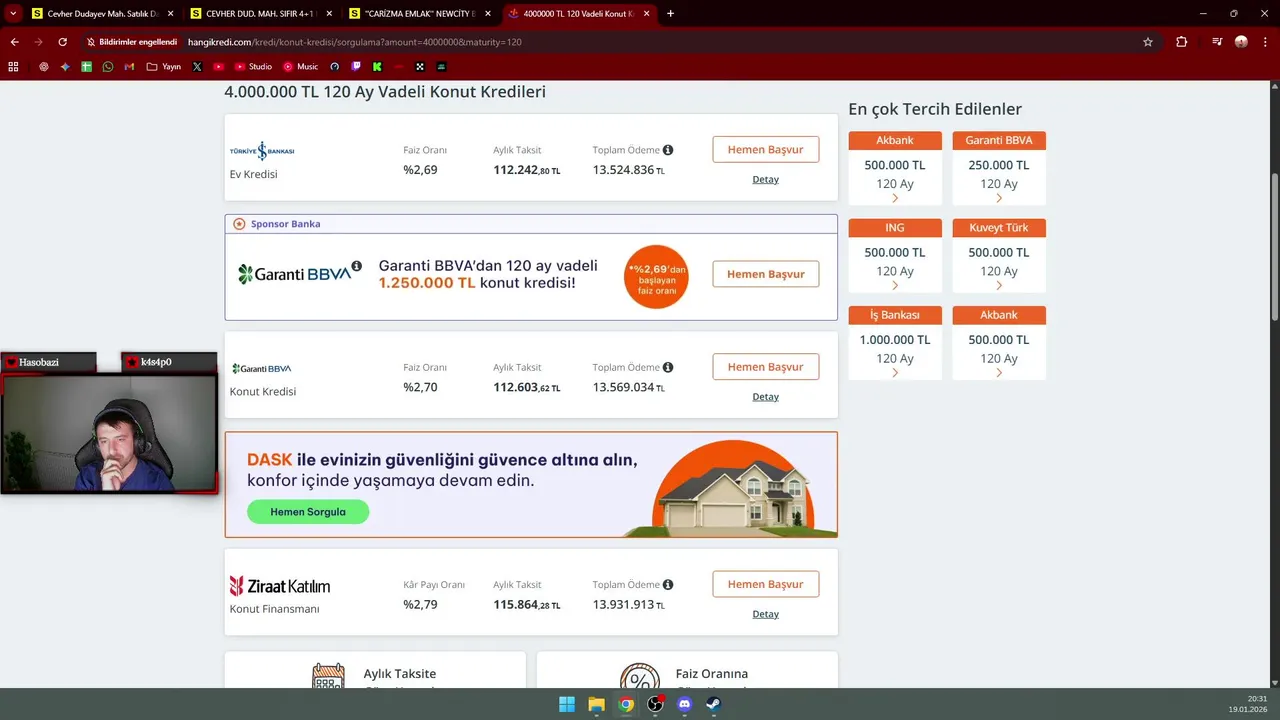Click Hemen Başvur for Türkiye İş Bankası

pos(765,149)
